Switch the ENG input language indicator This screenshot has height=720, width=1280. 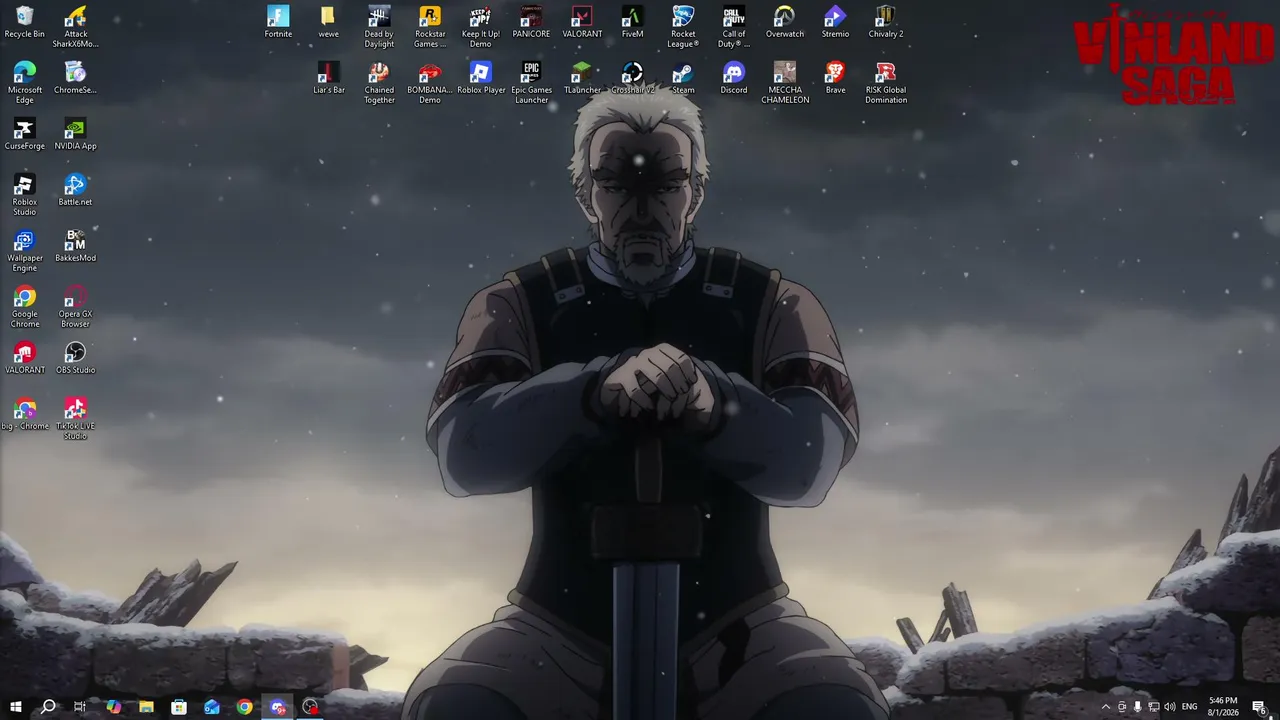coord(1190,707)
